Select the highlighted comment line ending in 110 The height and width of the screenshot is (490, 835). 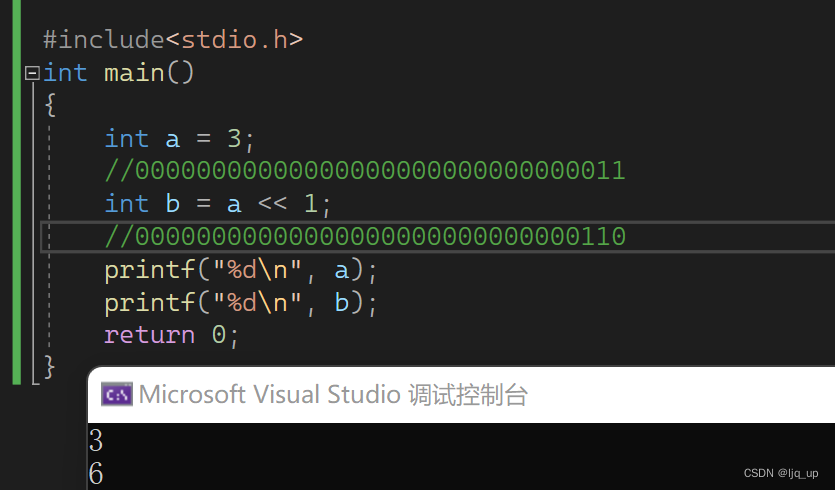coord(365,236)
